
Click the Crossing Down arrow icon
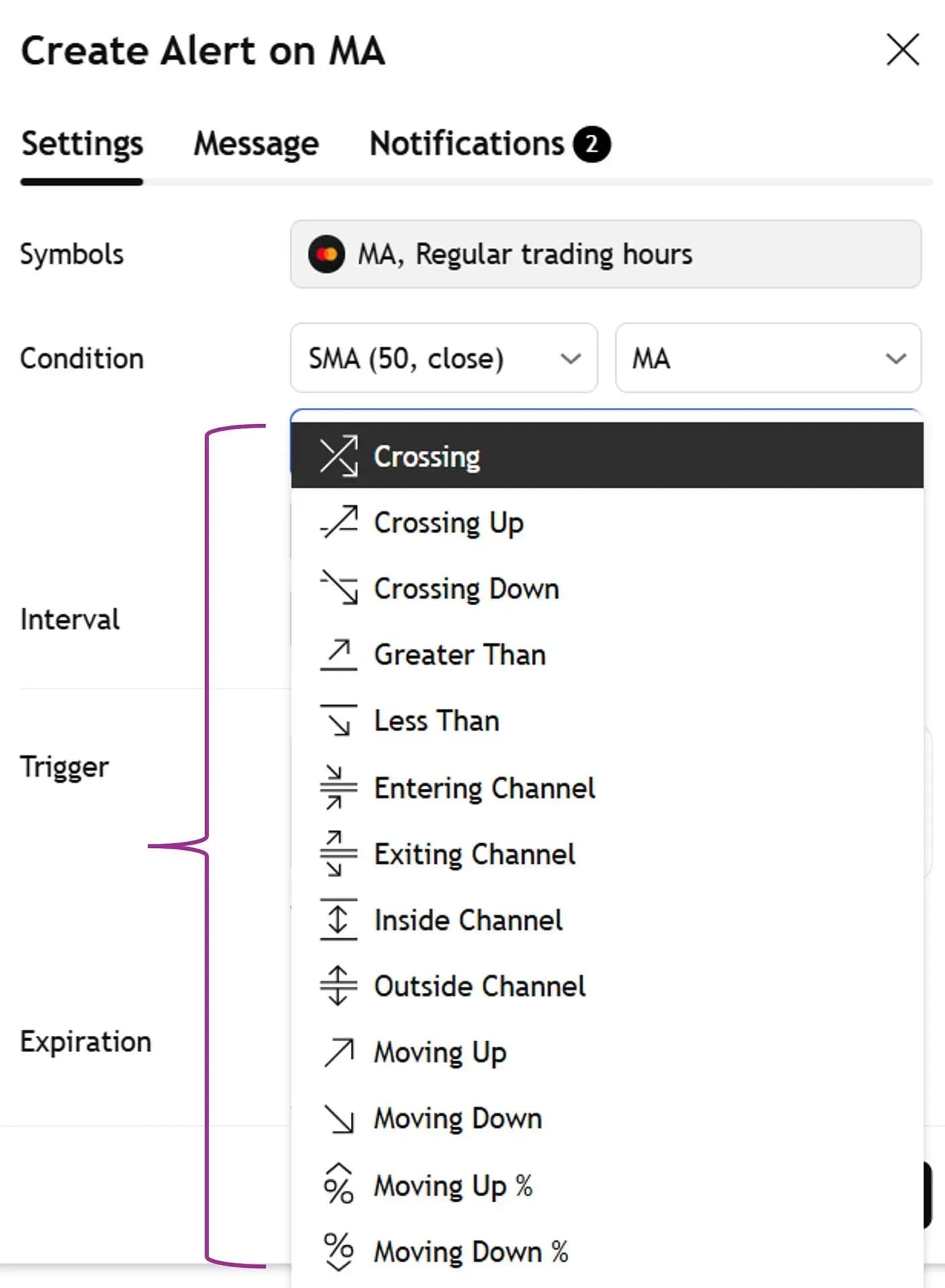pyautogui.click(x=339, y=588)
